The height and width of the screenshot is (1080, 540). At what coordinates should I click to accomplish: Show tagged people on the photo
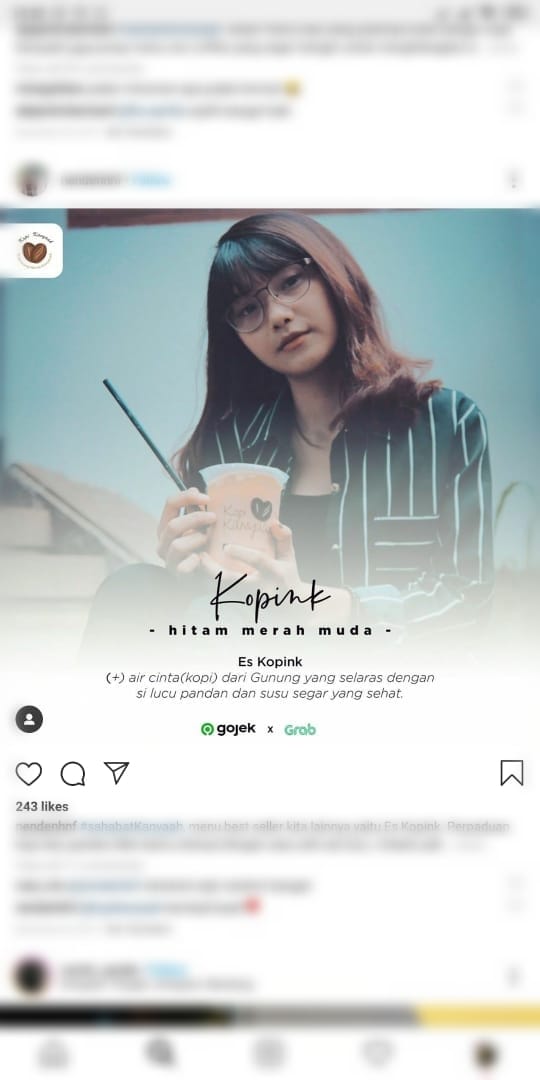point(29,719)
